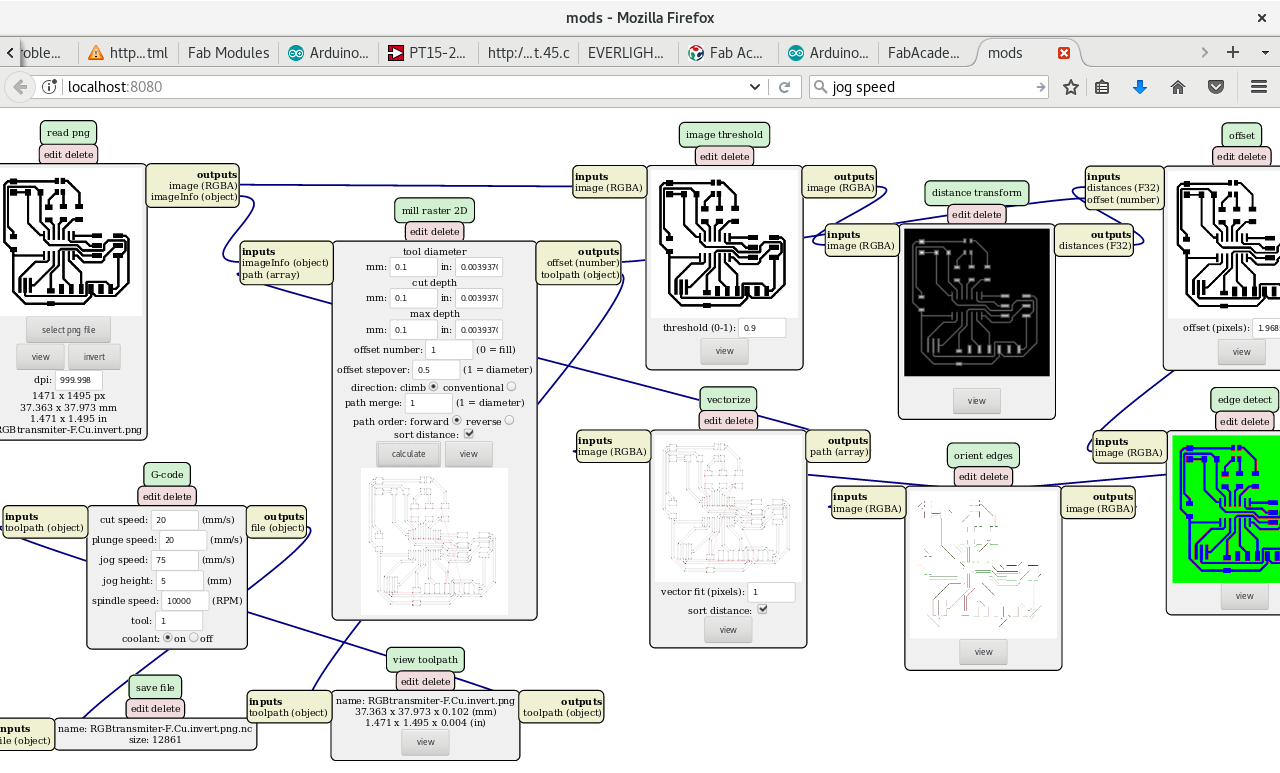This screenshot has height=773, width=1280.
Task: Select climb direction radio button
Action: [x=434, y=386]
